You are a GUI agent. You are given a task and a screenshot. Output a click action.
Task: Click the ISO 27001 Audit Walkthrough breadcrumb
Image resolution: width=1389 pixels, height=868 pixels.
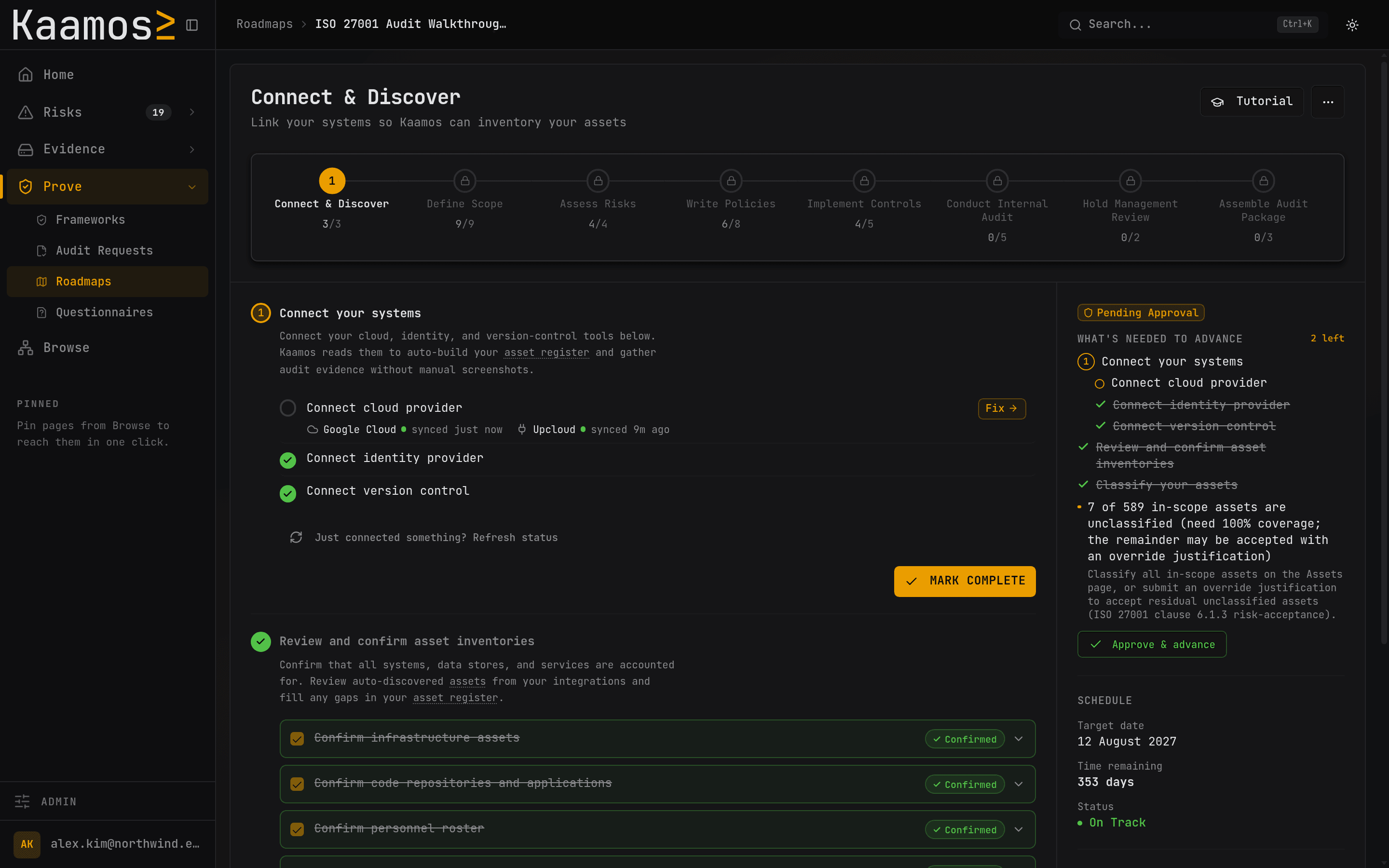[410, 24]
